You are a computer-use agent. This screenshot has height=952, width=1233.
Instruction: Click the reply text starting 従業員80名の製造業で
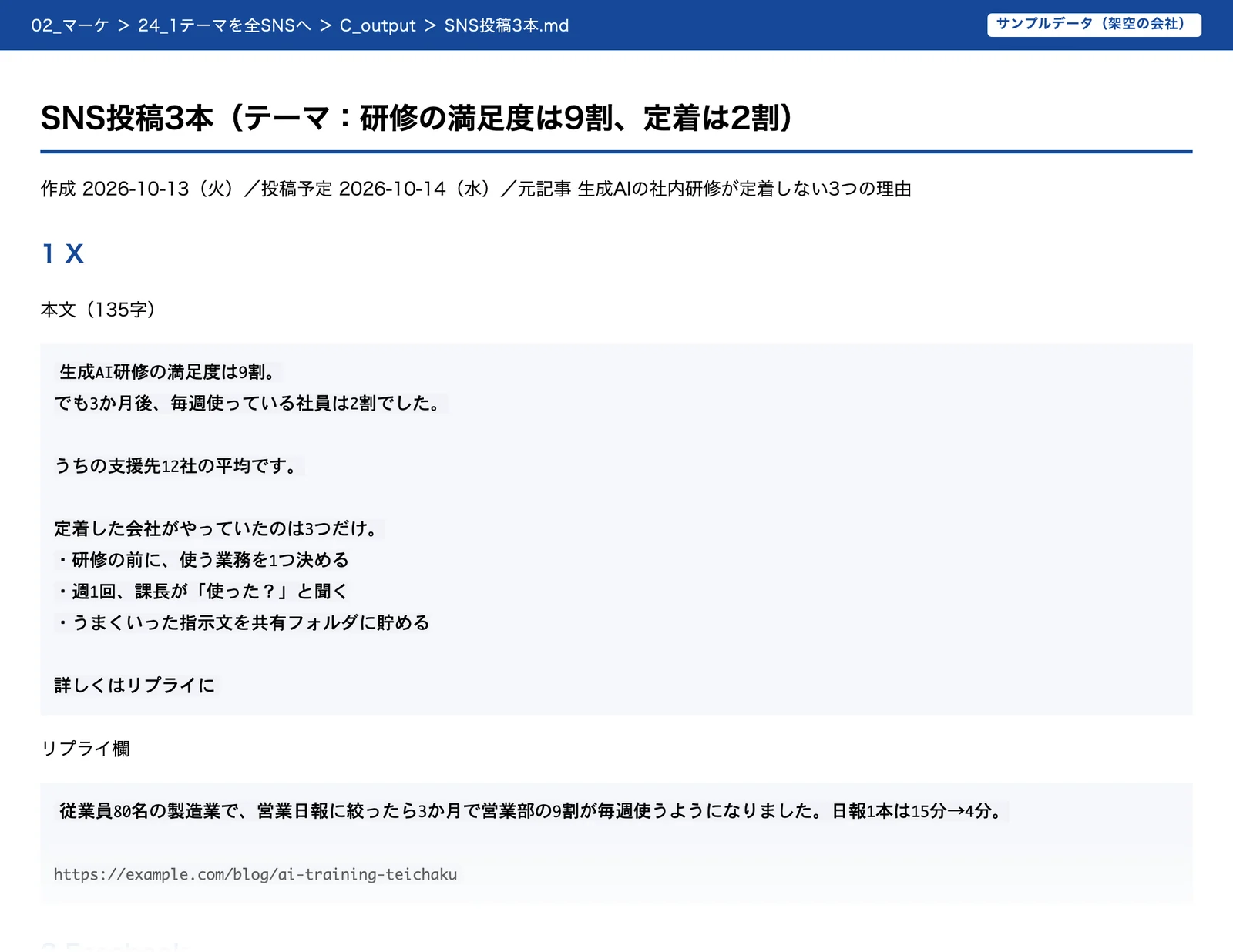(x=532, y=811)
